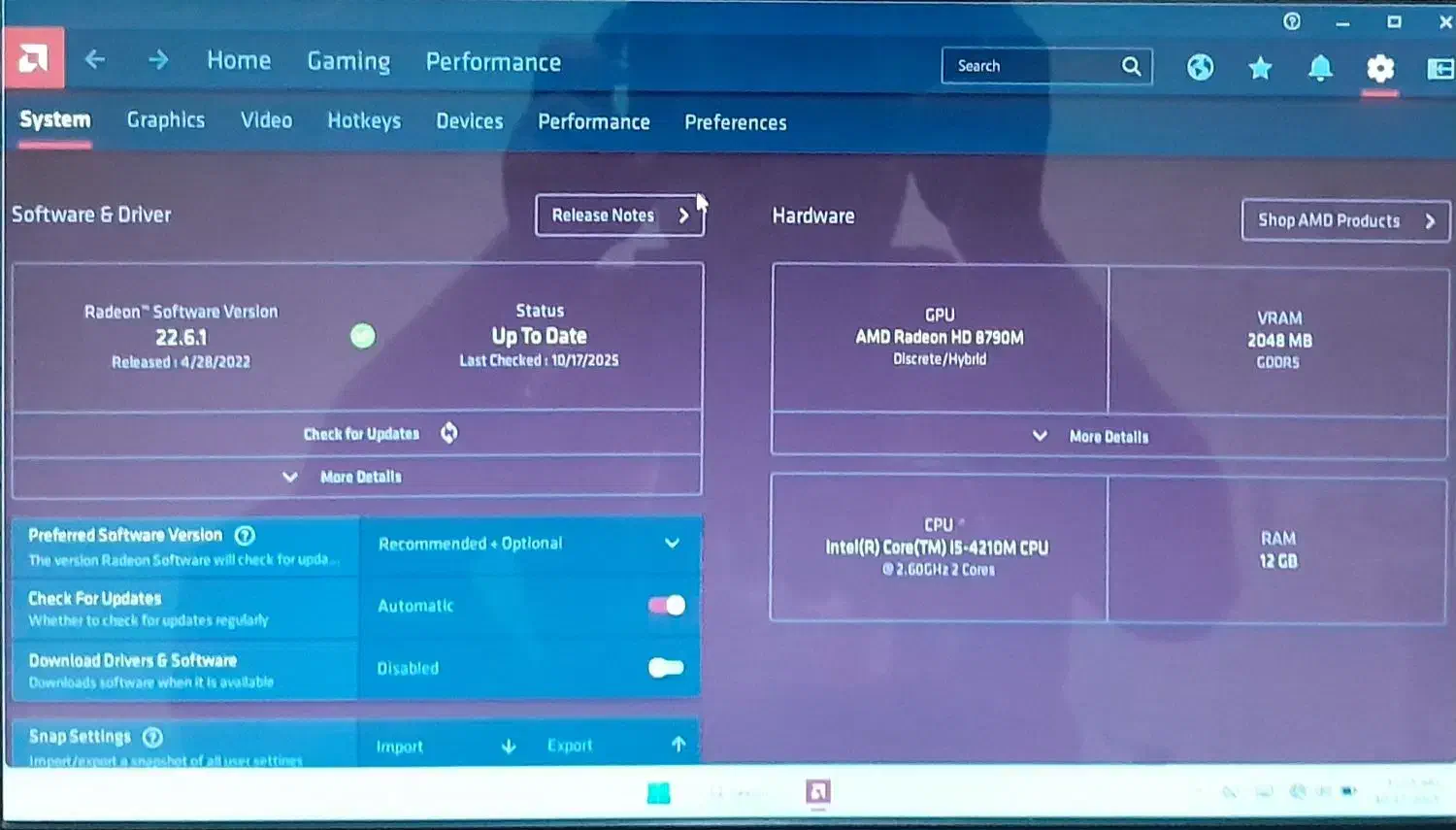The width and height of the screenshot is (1456, 830).
Task: Click the 12 GB RAM value
Action: click(x=1278, y=561)
